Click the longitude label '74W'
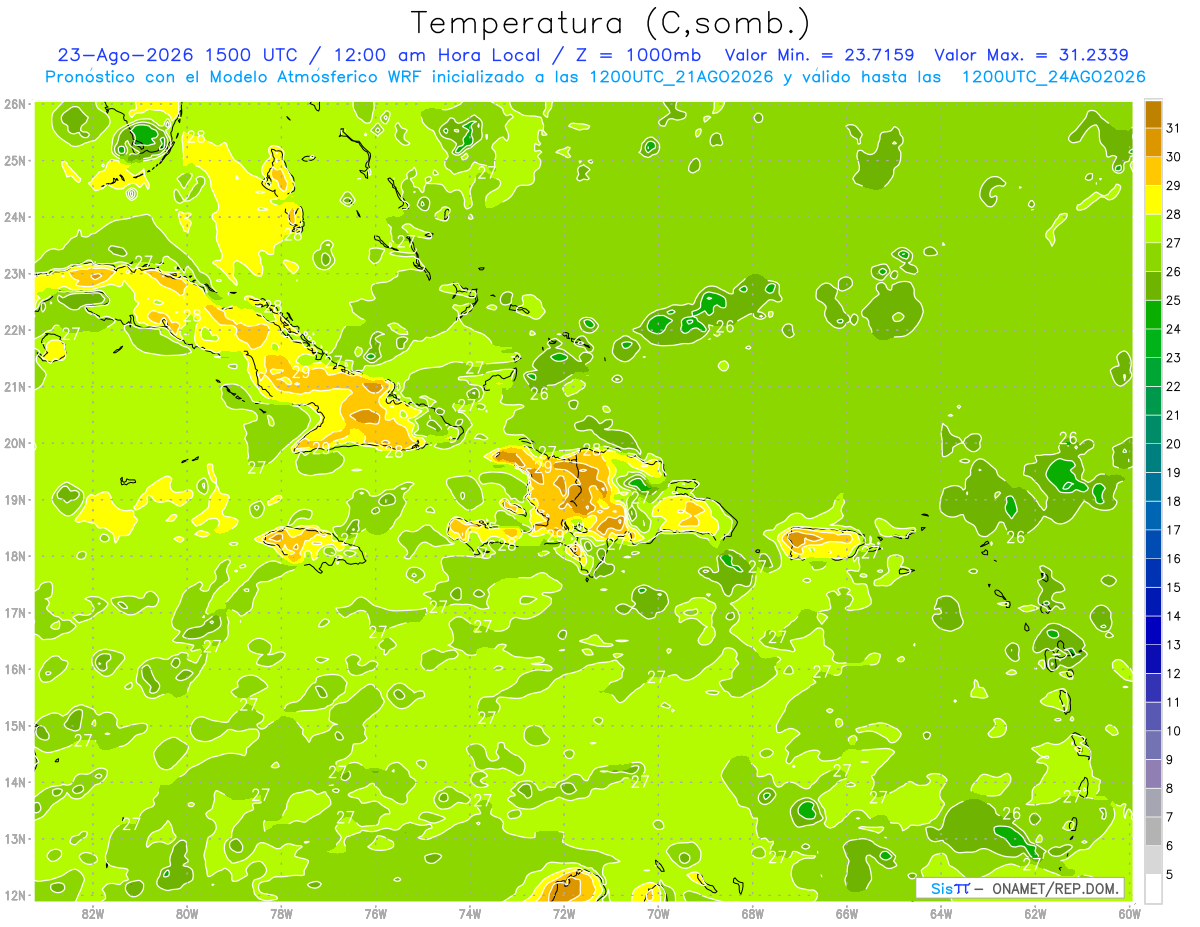Viewport: 1200px width, 927px height. click(x=470, y=913)
